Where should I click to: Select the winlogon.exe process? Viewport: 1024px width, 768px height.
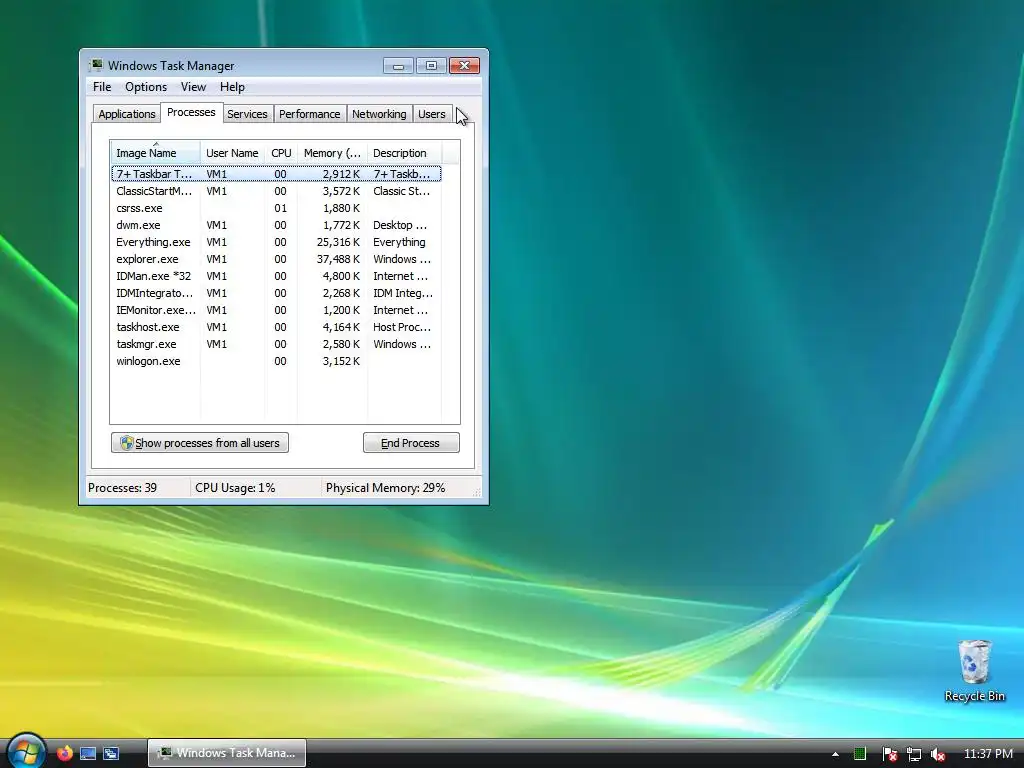(x=276, y=360)
